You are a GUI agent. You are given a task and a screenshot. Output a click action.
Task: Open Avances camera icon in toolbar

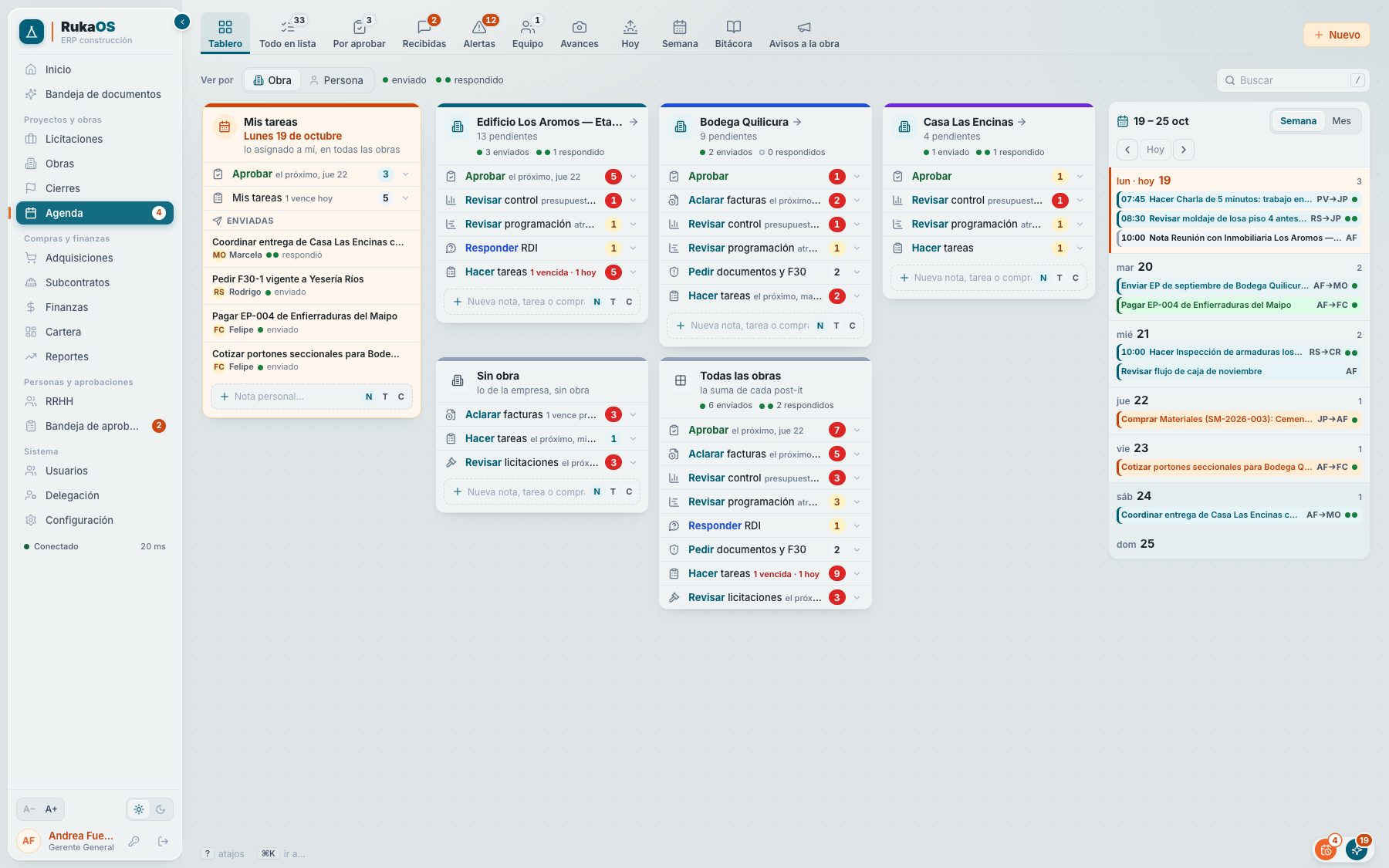(x=580, y=33)
